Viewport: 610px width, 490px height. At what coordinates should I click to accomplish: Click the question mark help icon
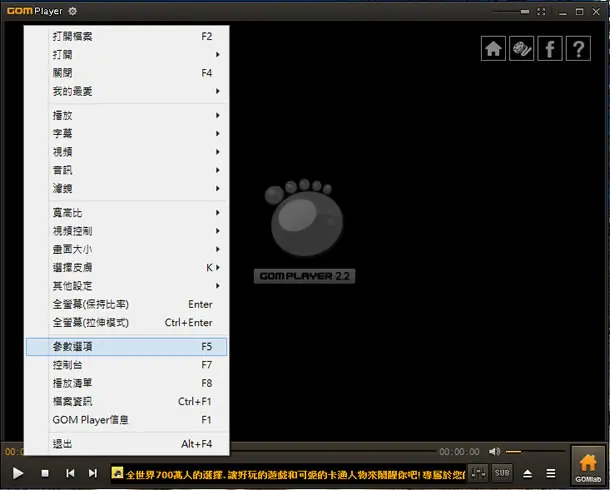pos(578,49)
